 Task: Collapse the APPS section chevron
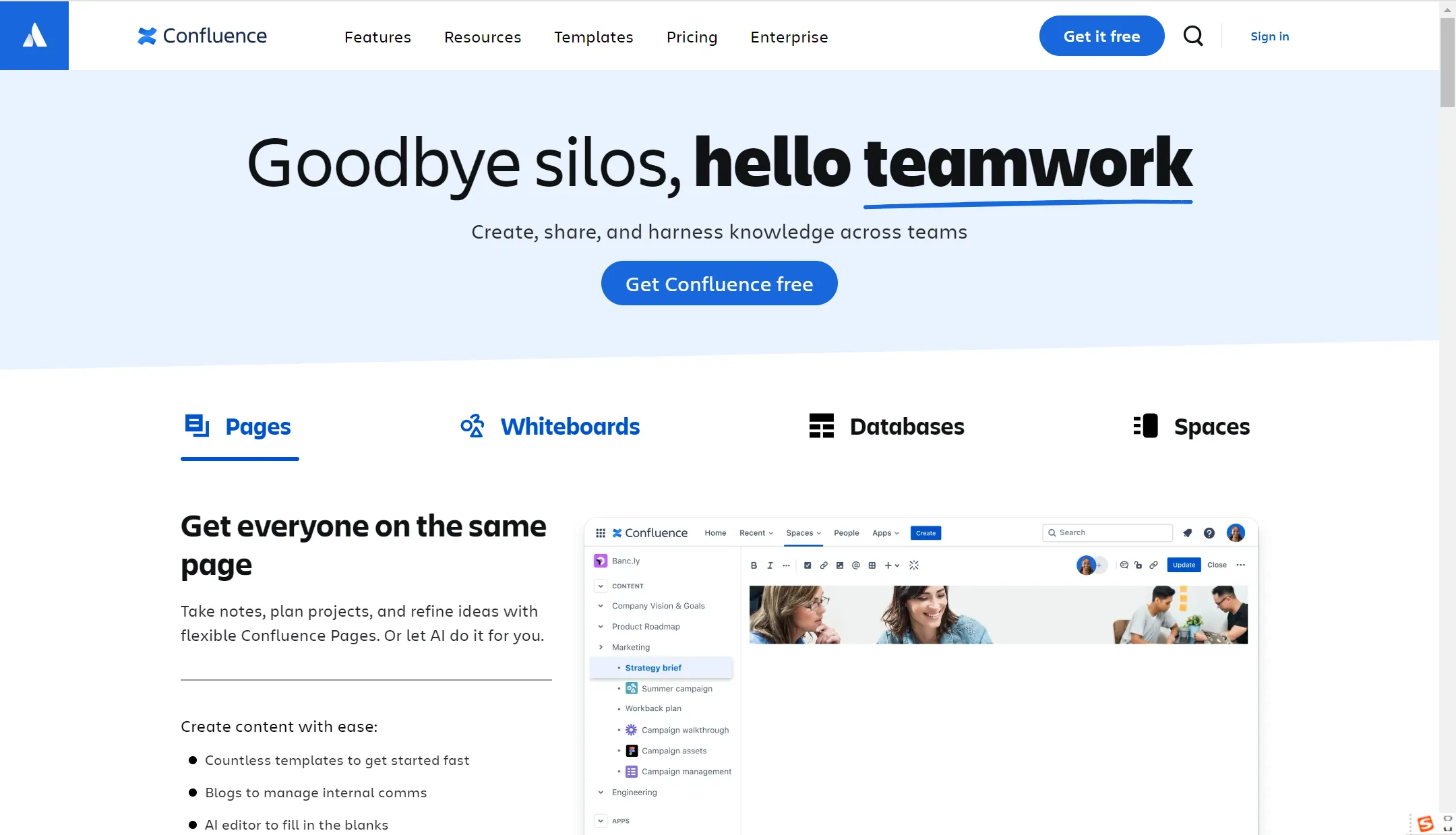pyautogui.click(x=601, y=821)
